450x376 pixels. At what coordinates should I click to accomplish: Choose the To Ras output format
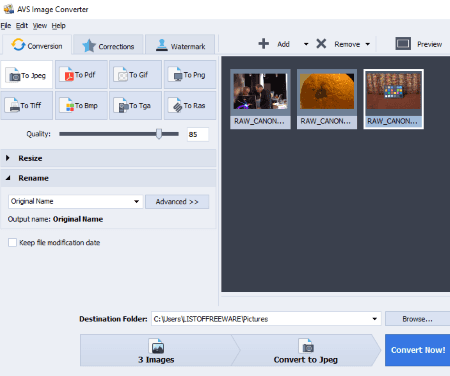tap(190, 105)
